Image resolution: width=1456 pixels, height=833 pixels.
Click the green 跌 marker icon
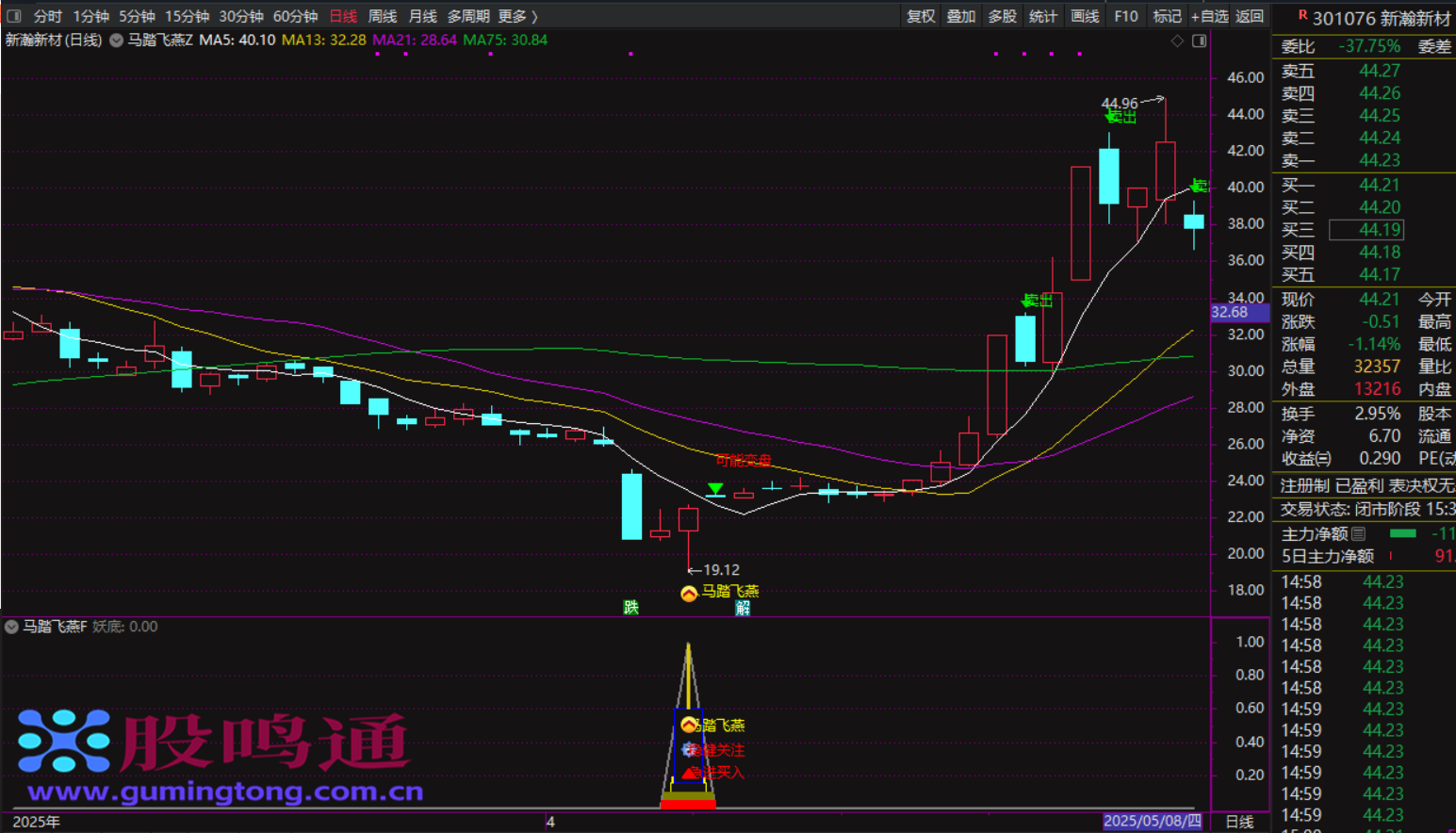coord(631,608)
